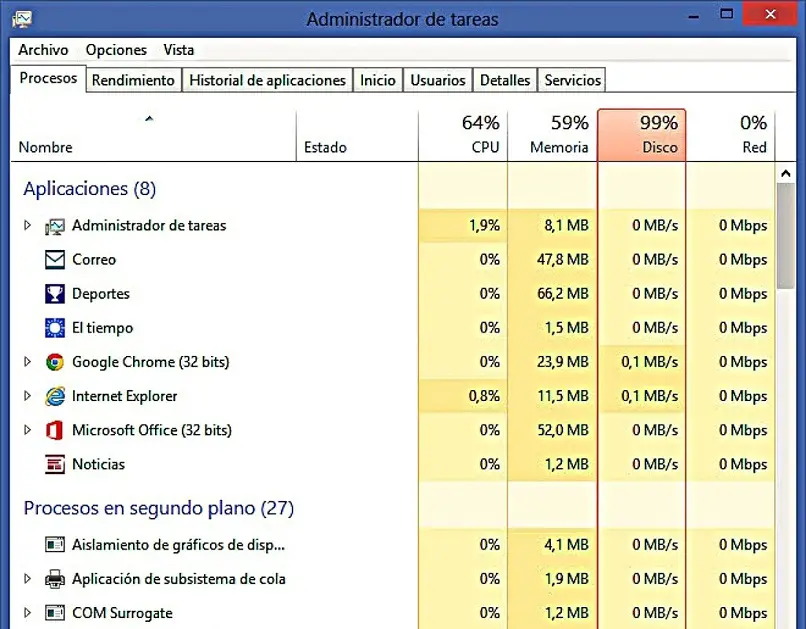The image size is (806, 629).
Task: Expand the Google Chrome (32 bits) entry
Action: pos(27,362)
